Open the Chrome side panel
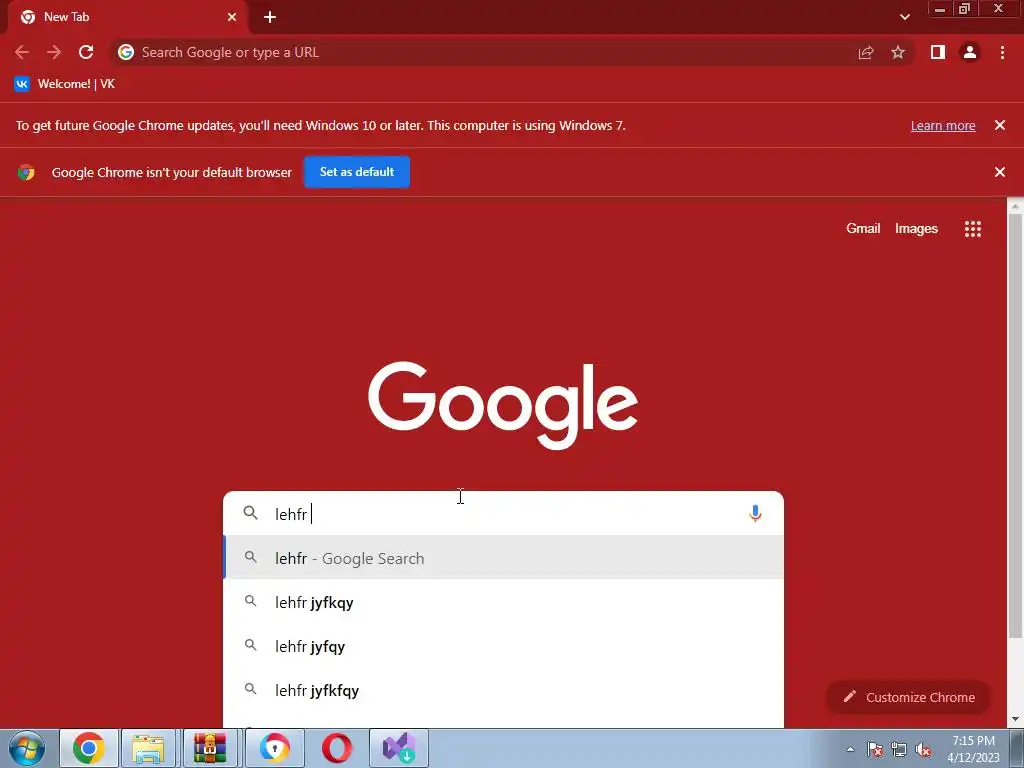This screenshot has width=1024, height=768. point(938,52)
